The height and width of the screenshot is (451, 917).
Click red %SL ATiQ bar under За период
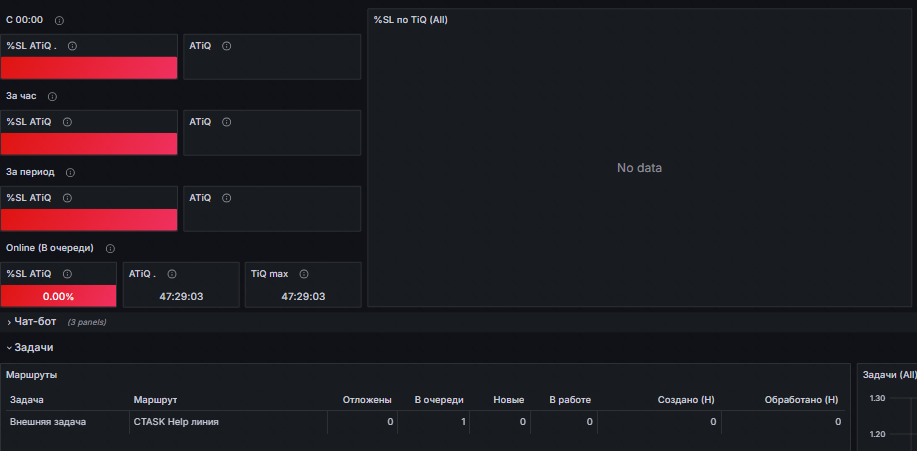[x=89, y=220]
